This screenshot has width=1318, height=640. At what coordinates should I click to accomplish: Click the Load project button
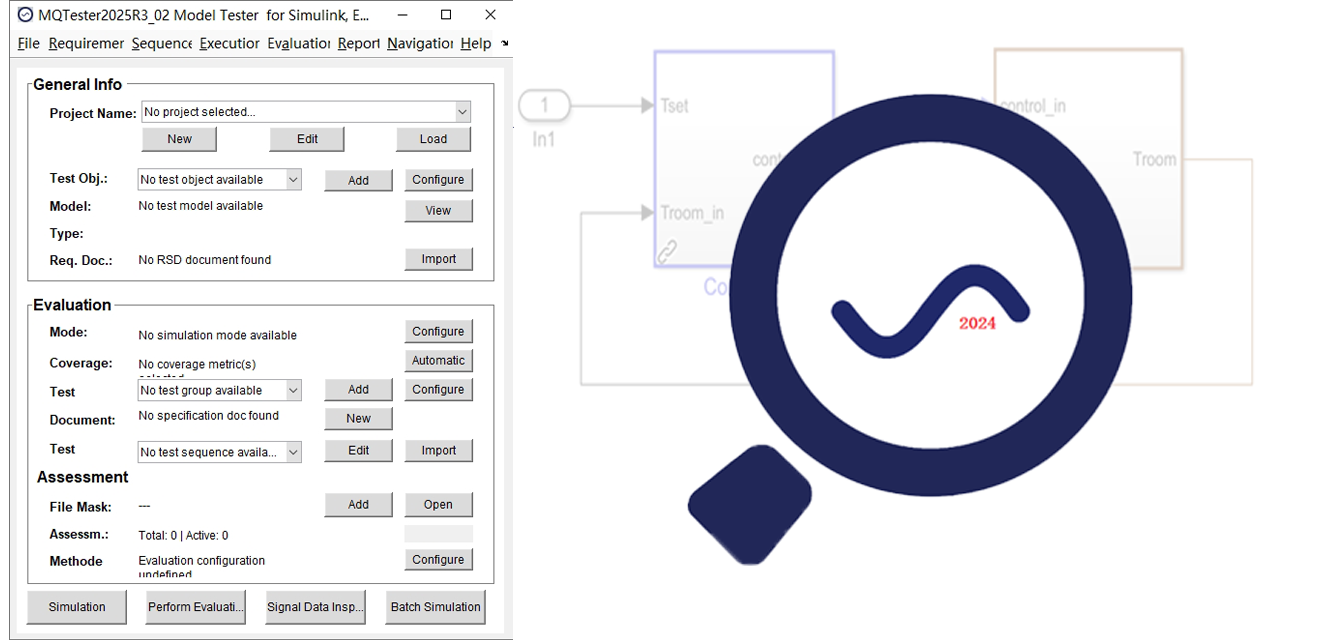[433, 139]
